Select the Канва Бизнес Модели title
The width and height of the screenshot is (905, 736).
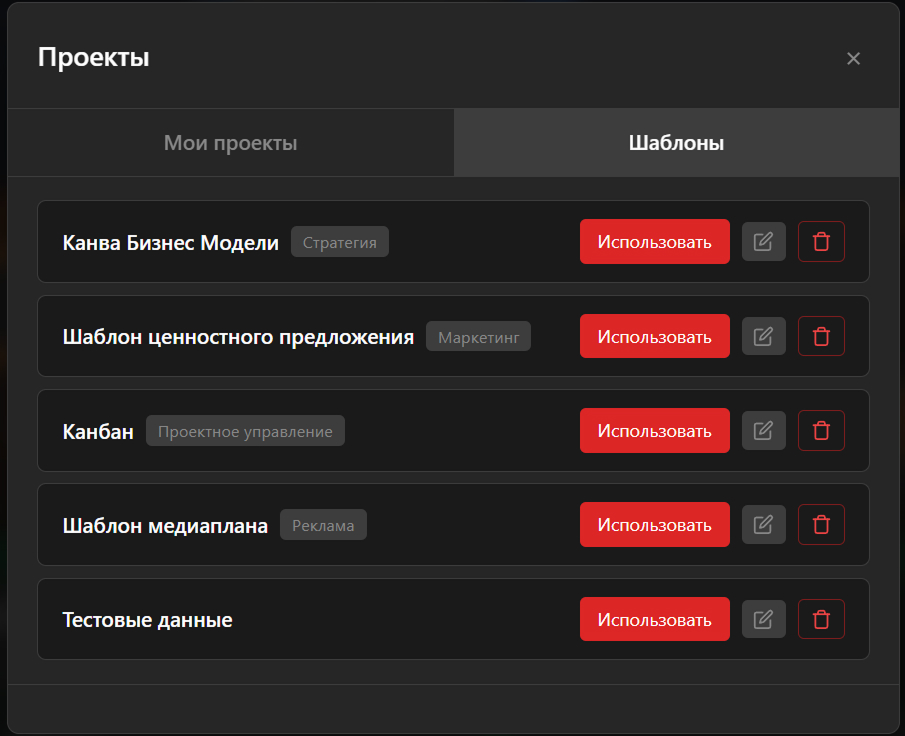(170, 242)
